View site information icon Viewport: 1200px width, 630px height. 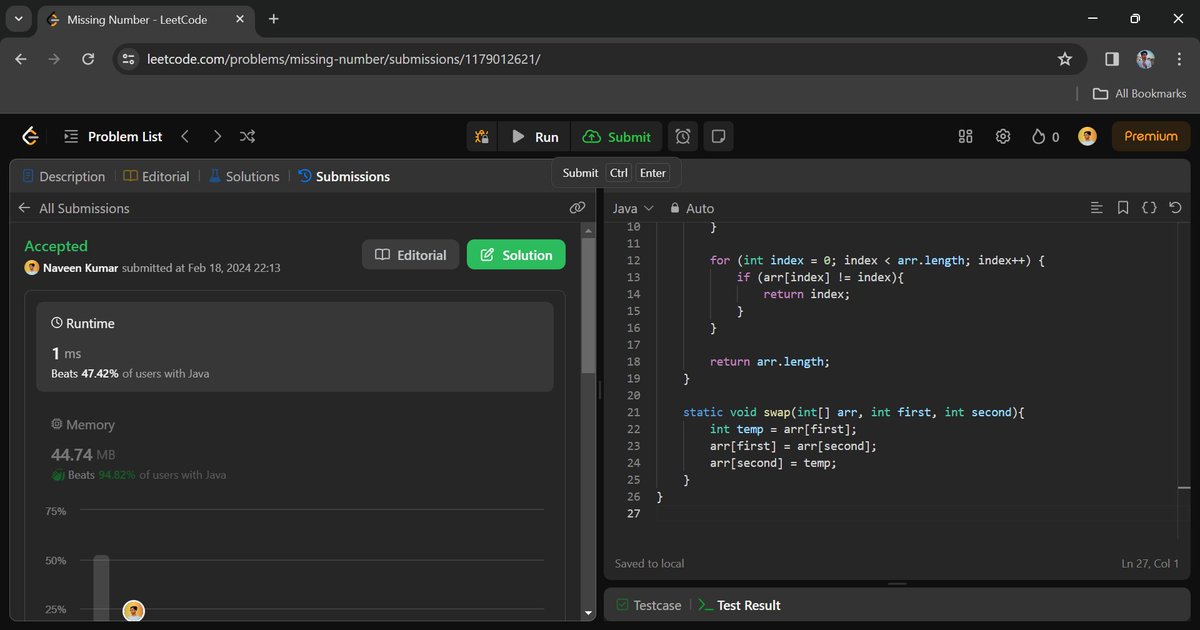128,59
